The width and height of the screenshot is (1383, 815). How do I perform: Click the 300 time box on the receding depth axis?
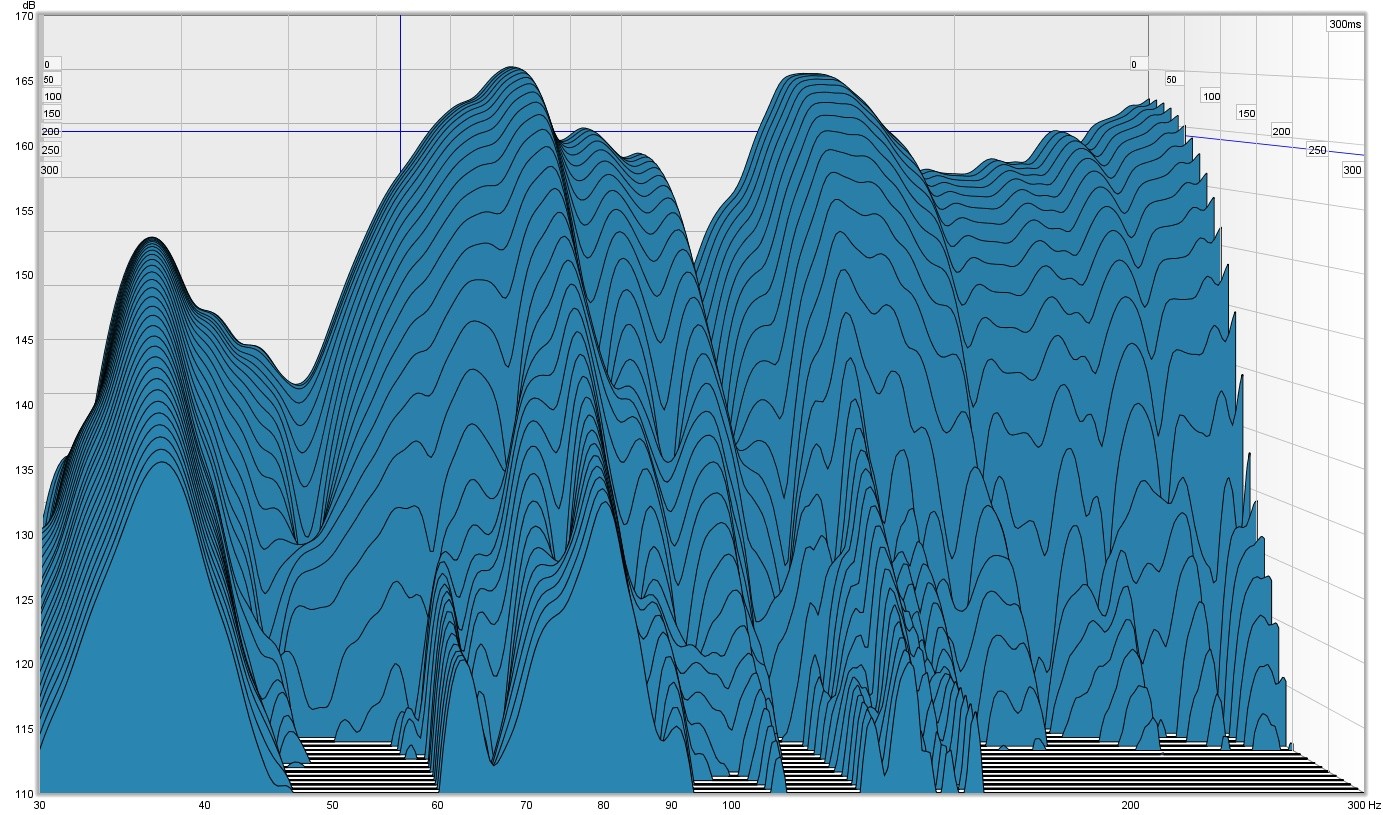tap(1352, 170)
